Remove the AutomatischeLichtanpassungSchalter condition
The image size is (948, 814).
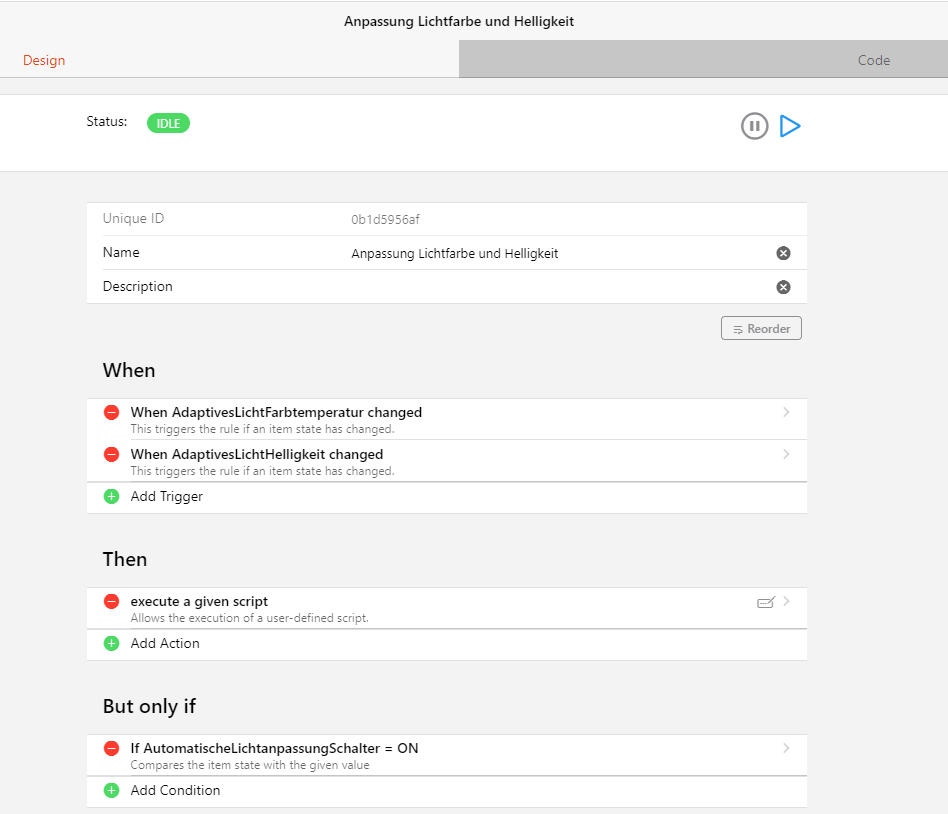tap(111, 748)
